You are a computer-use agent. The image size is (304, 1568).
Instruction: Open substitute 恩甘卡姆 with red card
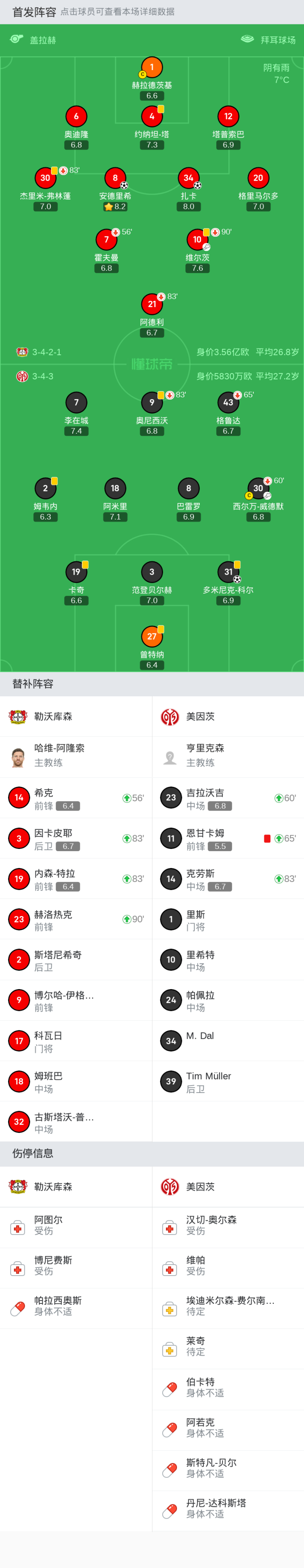[x=228, y=838]
